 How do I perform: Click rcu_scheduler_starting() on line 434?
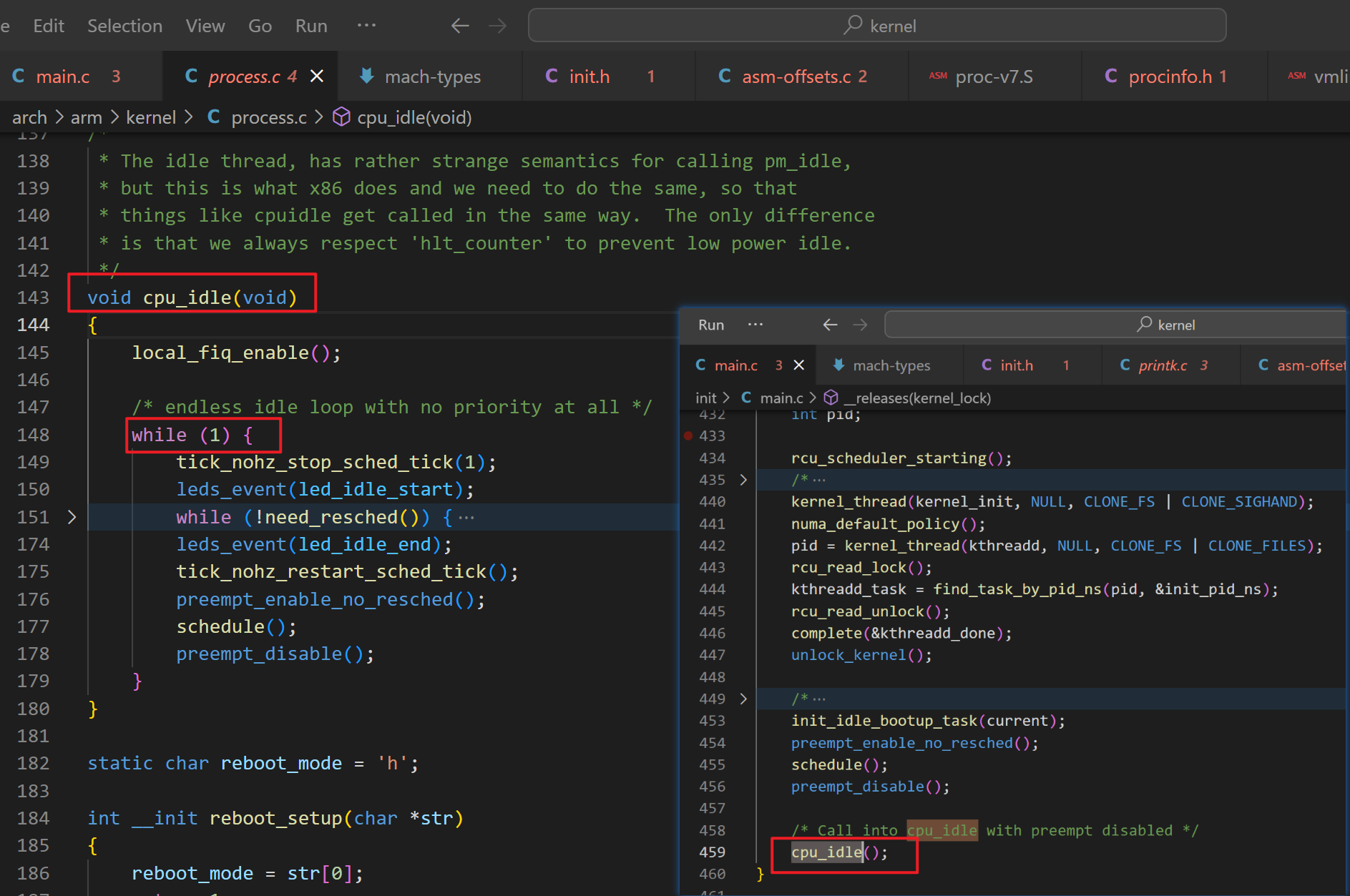(901, 458)
